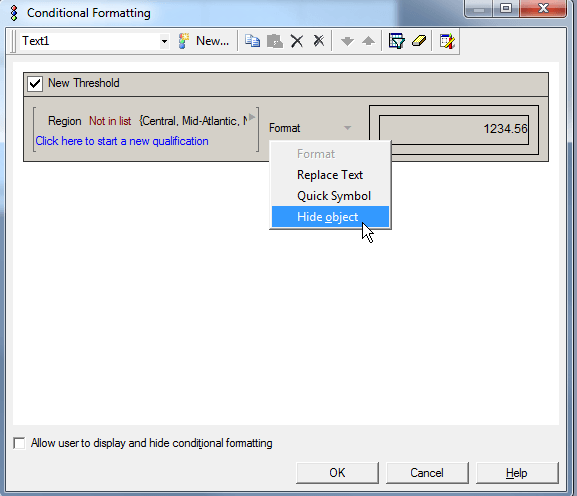Click the Paste threshold icon
Viewport: 577px width, 496px height.
tap(275, 41)
